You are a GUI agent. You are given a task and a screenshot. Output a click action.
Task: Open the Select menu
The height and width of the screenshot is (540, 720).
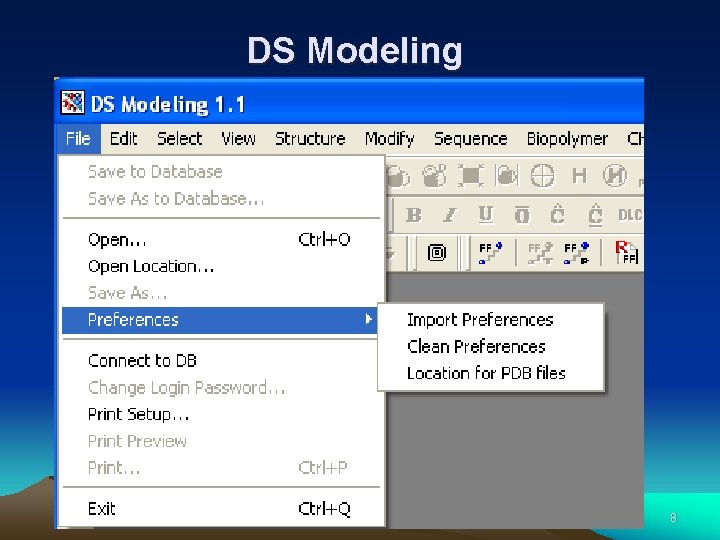(x=180, y=139)
